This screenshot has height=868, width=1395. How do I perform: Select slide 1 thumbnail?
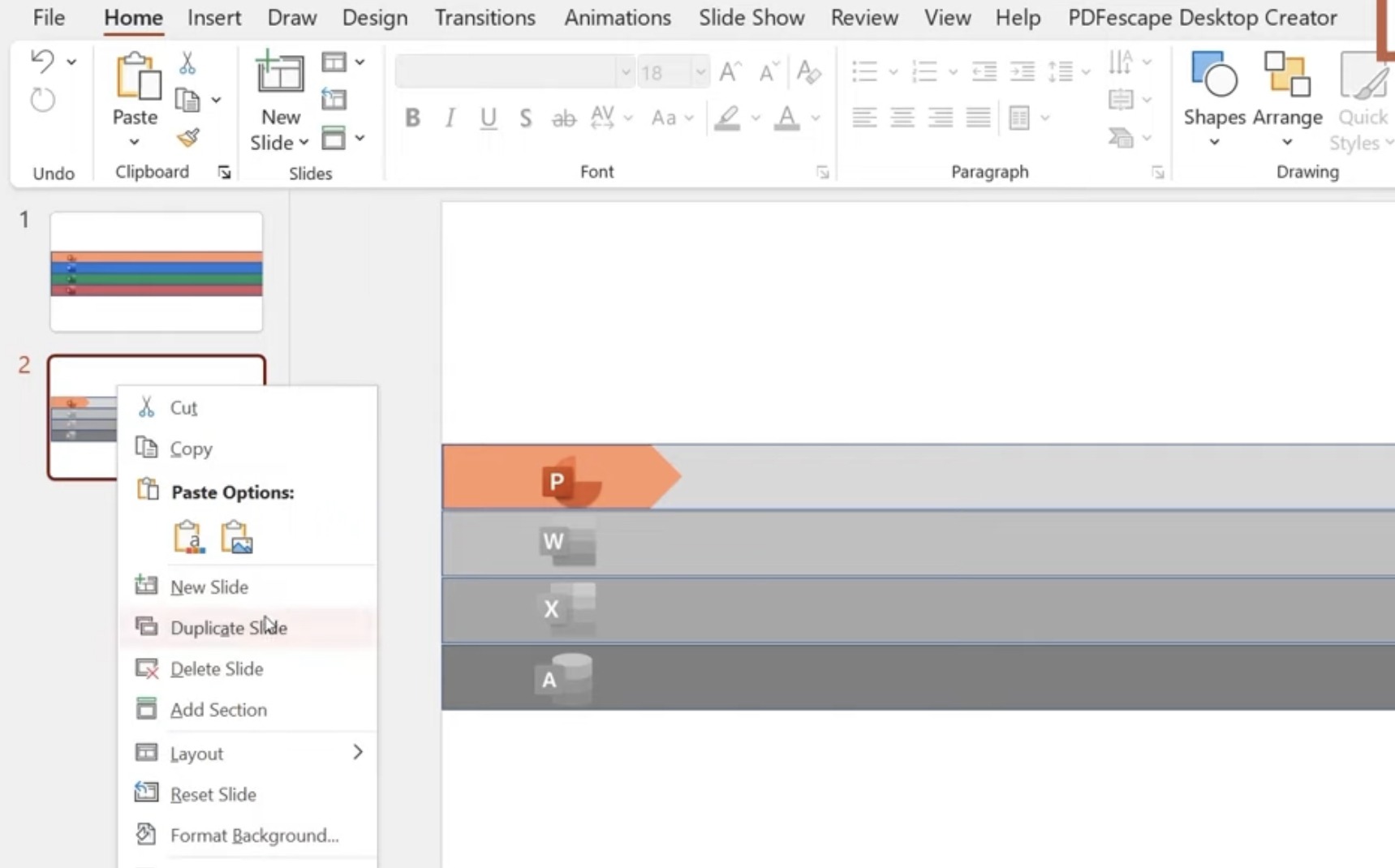(x=157, y=273)
